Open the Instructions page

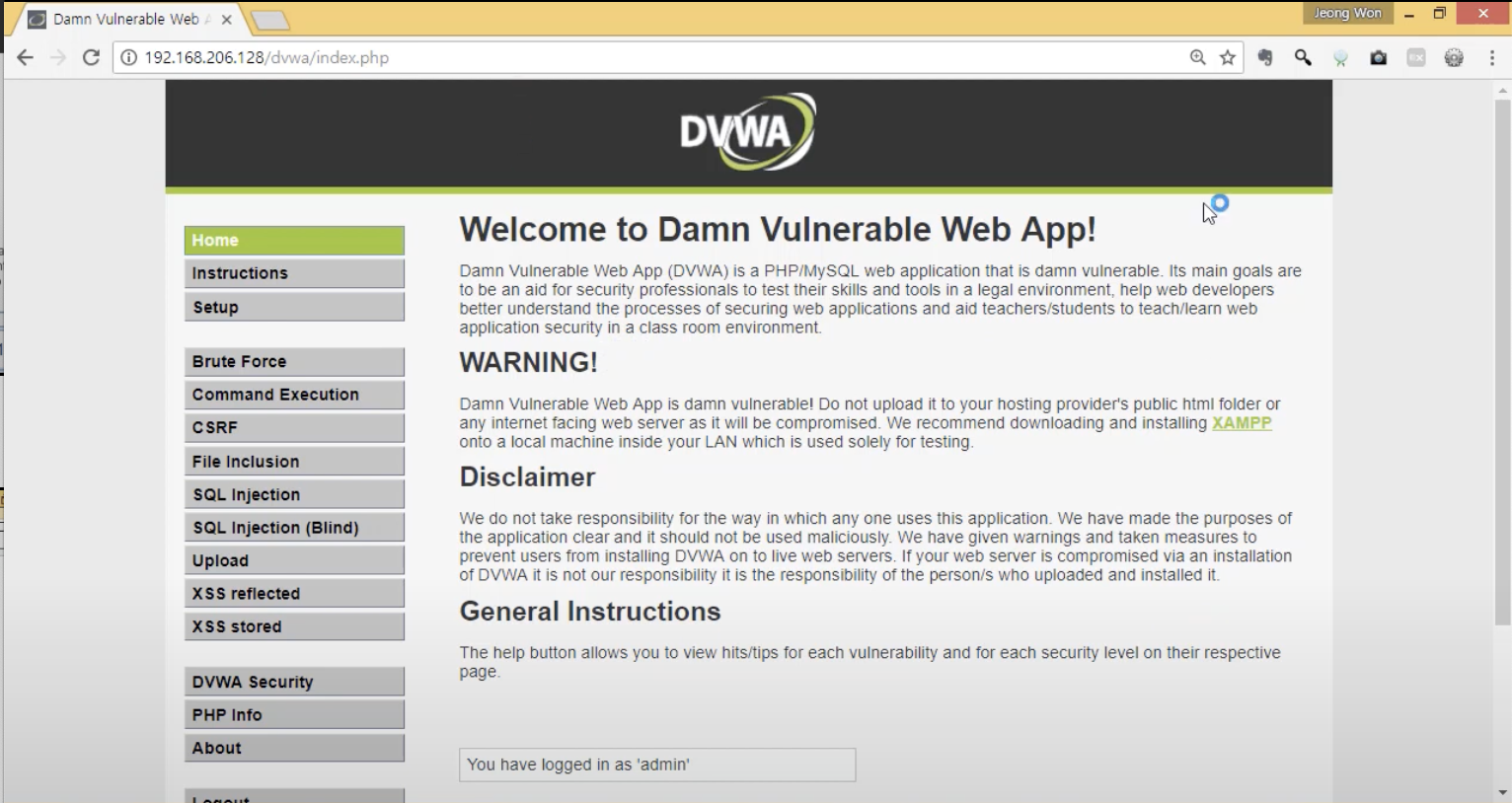coord(294,273)
